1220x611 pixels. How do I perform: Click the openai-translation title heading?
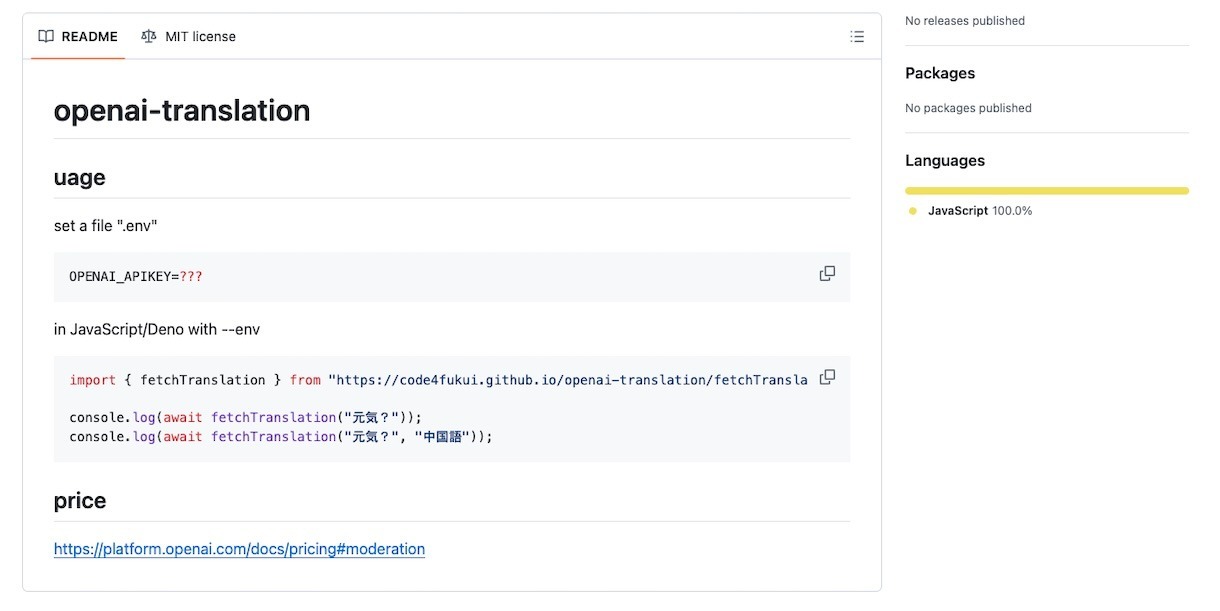pyautogui.click(x=182, y=111)
